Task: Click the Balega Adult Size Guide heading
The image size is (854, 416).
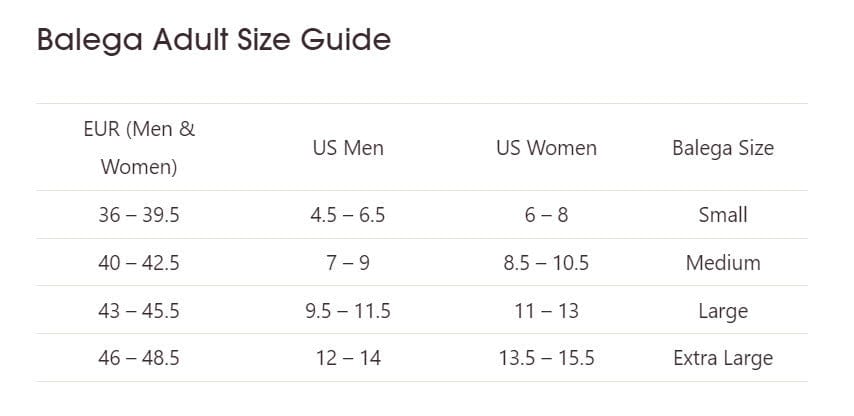Action: [x=213, y=40]
